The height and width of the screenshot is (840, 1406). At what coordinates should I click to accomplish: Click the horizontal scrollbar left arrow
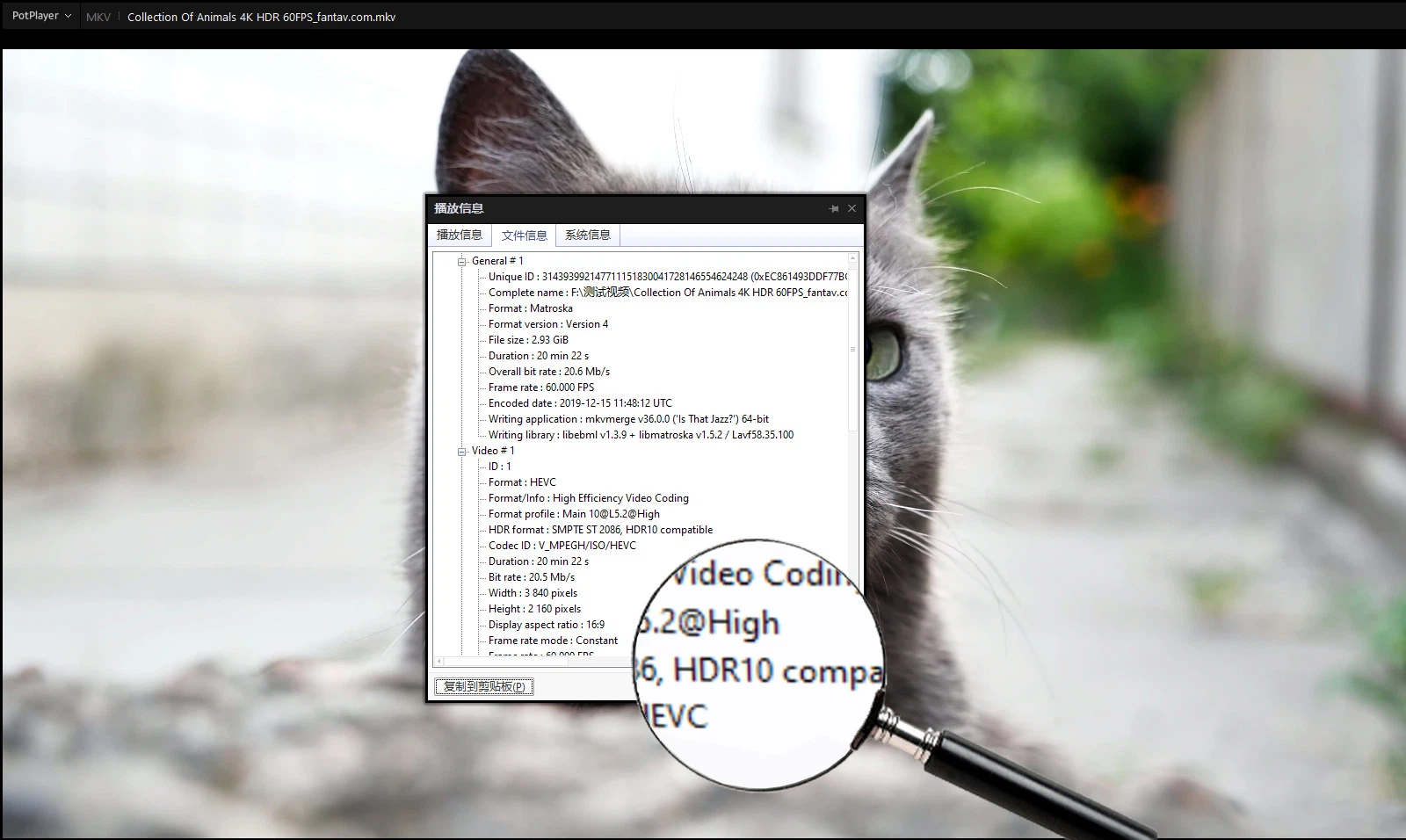[x=439, y=661]
